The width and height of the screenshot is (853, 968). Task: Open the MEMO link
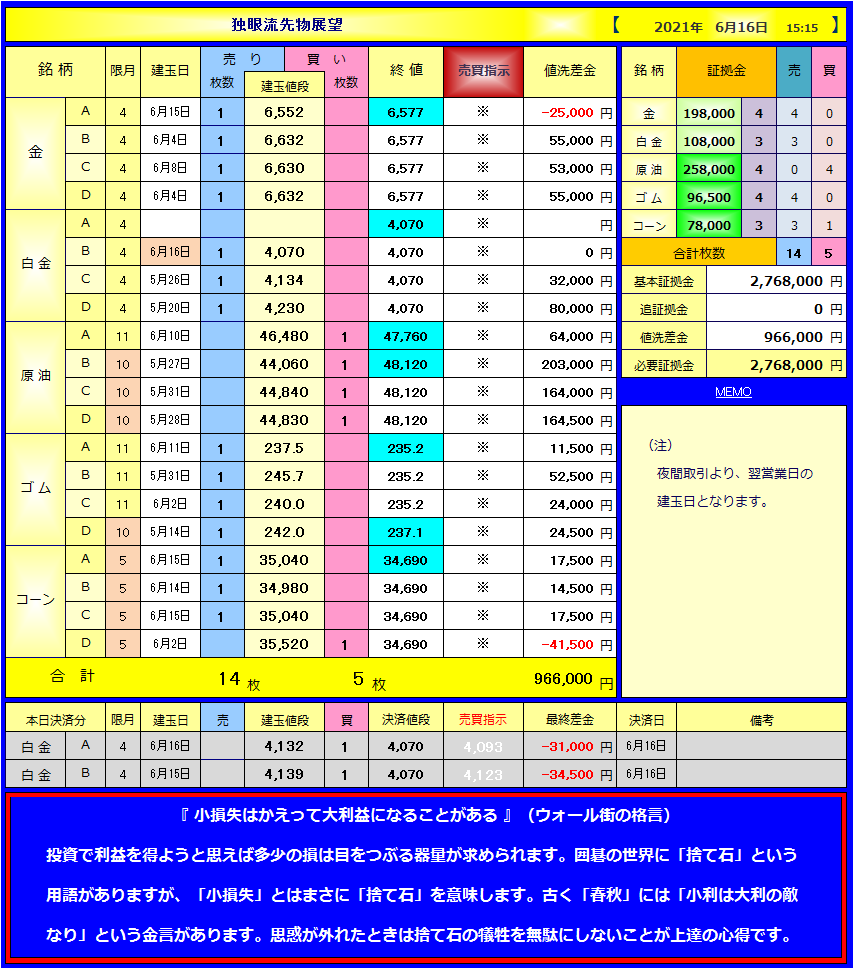point(733,392)
